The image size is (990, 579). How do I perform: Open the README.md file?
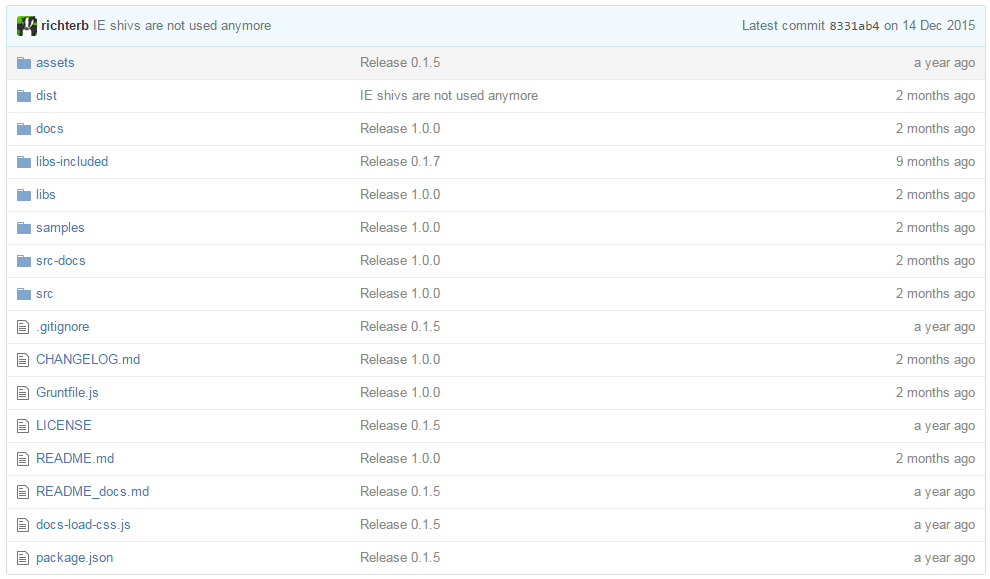coord(75,458)
